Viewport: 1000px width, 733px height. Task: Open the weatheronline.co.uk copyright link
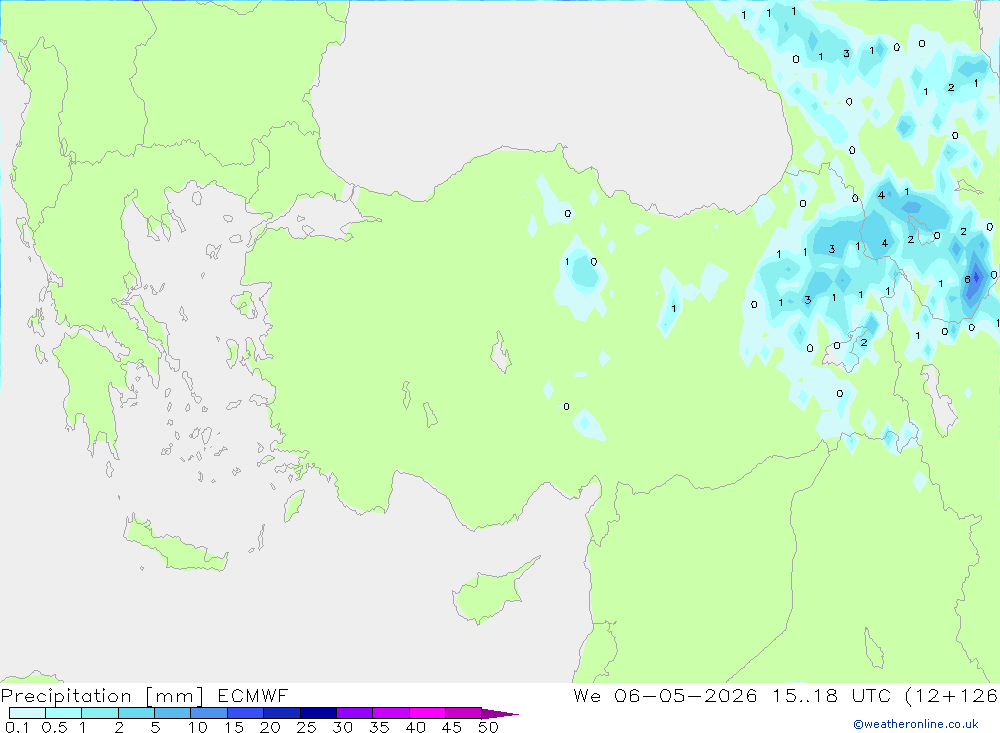point(915,724)
